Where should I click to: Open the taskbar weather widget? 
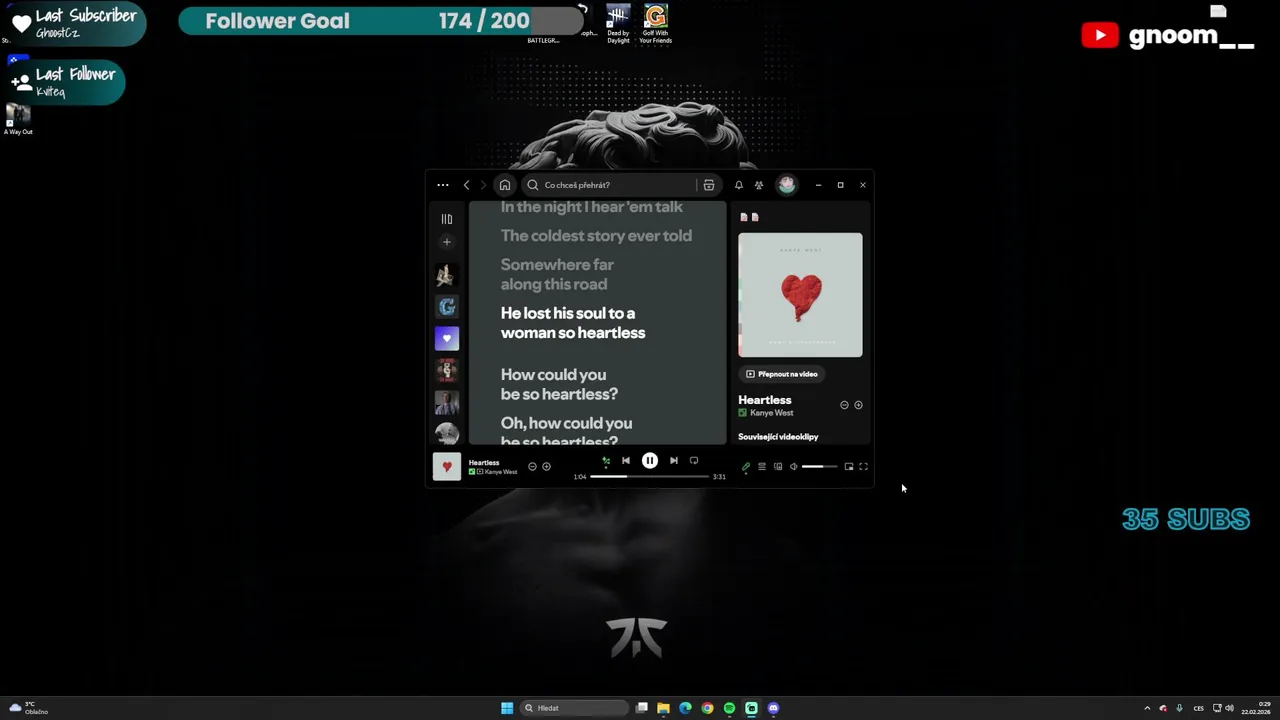26,708
